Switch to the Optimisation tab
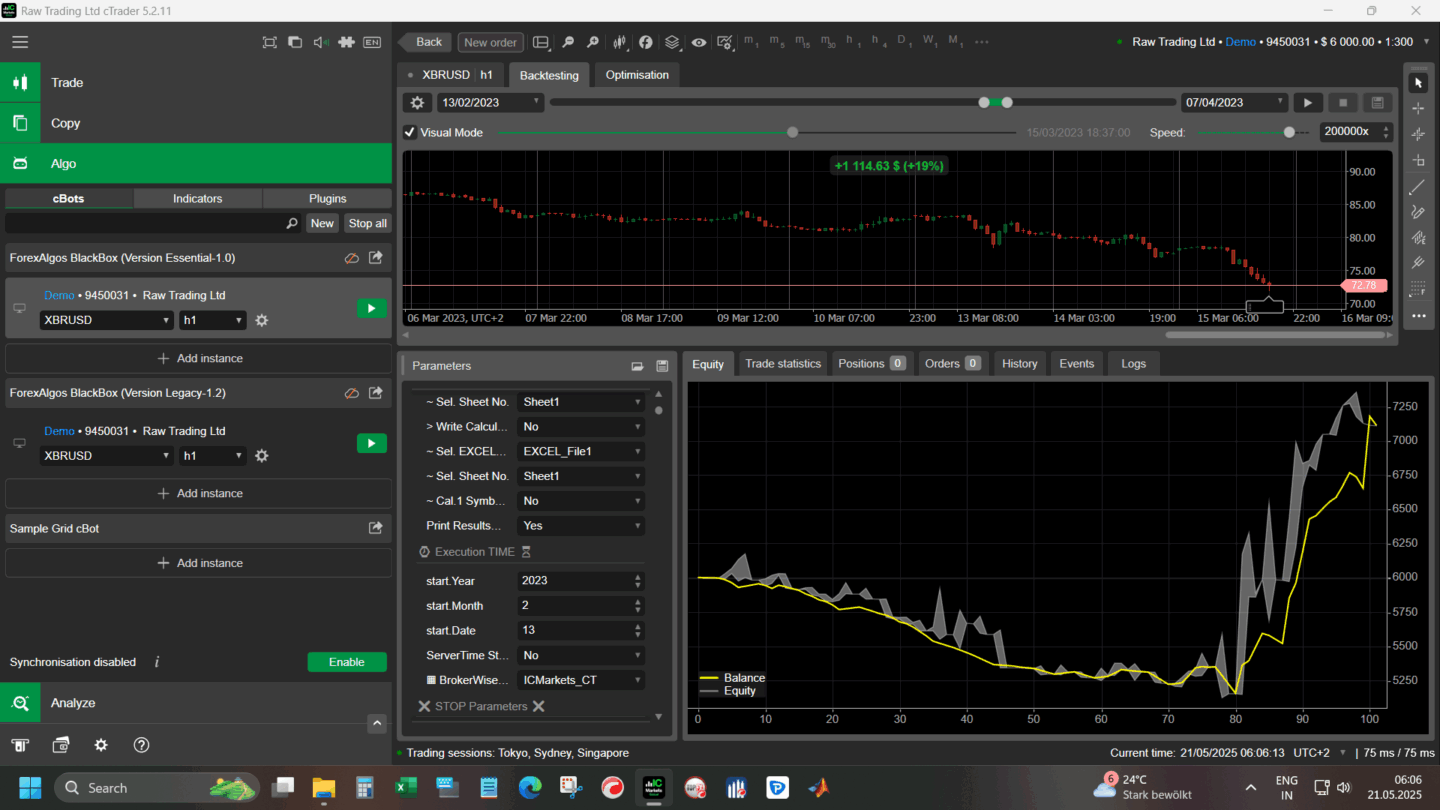1440x810 pixels. (637, 75)
